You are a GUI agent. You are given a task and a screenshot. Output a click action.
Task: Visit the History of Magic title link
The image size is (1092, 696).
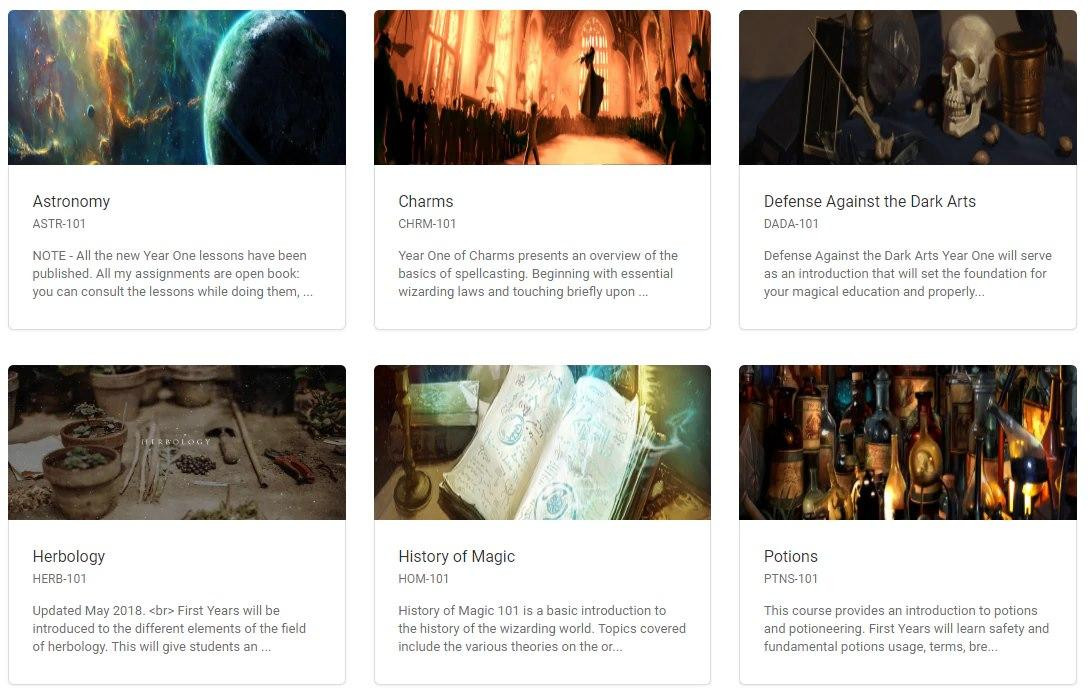point(456,556)
